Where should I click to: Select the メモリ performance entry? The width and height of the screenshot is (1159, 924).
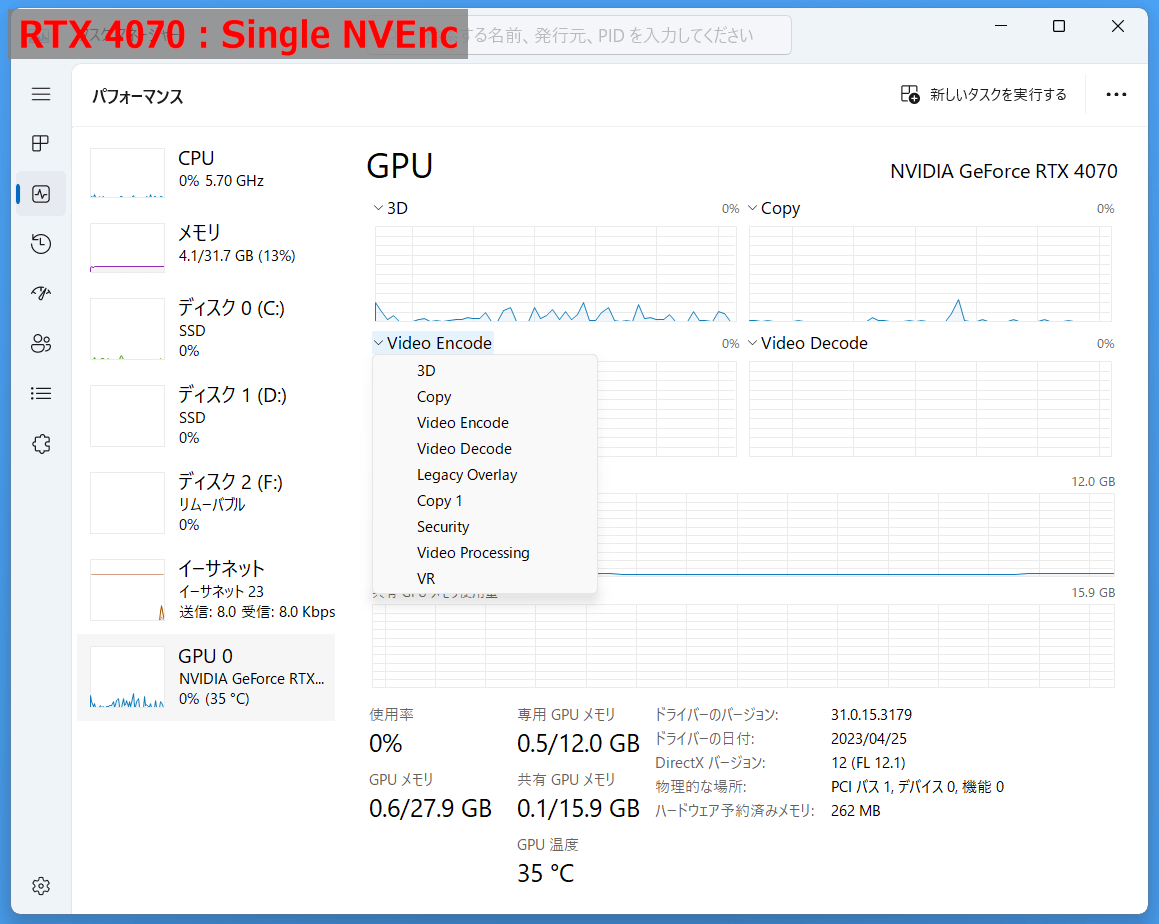pyautogui.click(x=205, y=247)
